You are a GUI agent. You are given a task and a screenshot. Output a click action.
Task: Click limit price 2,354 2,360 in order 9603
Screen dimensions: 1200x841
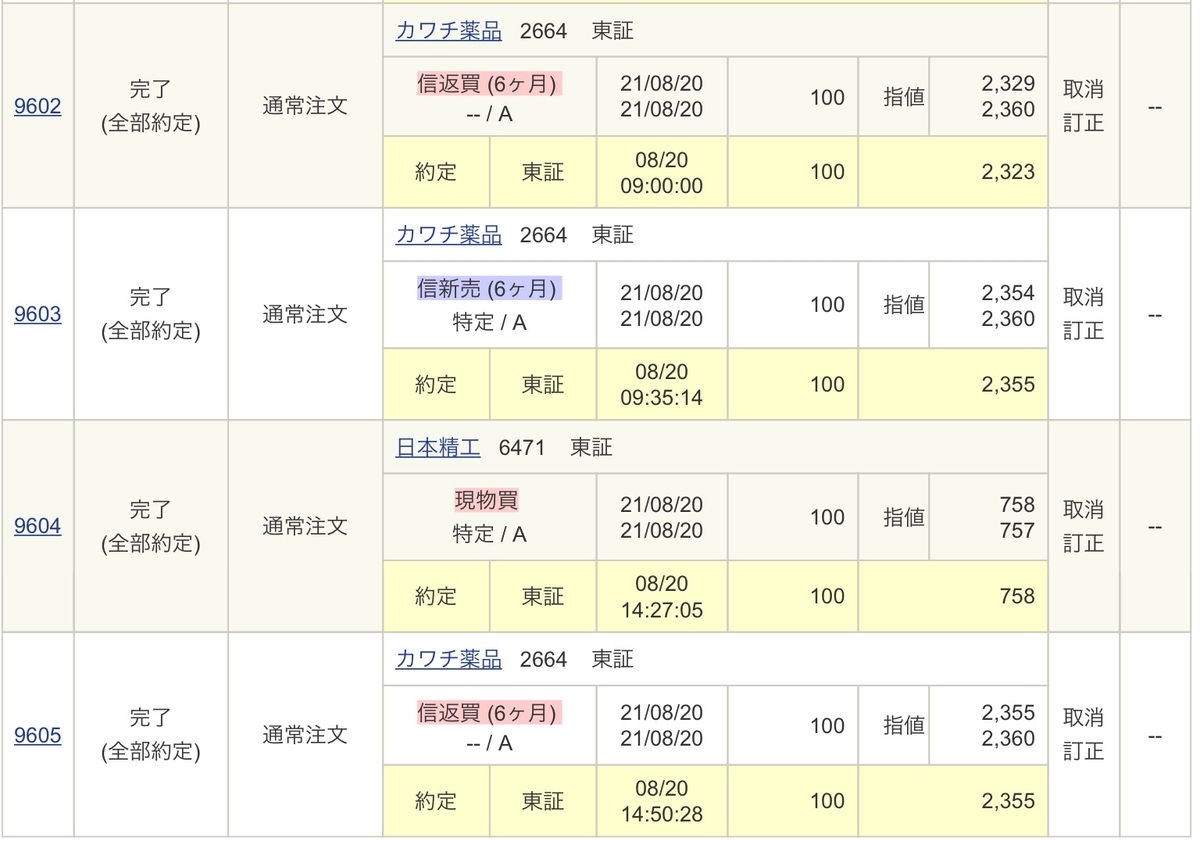click(1008, 305)
